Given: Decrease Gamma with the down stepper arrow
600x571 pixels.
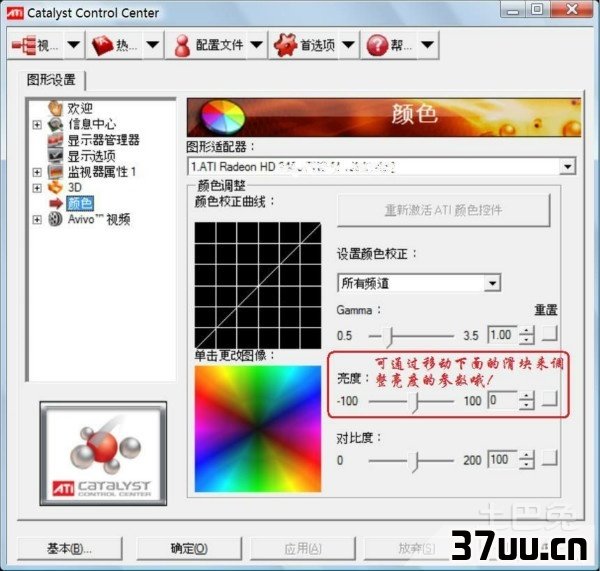Looking at the screenshot, I should [x=527, y=340].
